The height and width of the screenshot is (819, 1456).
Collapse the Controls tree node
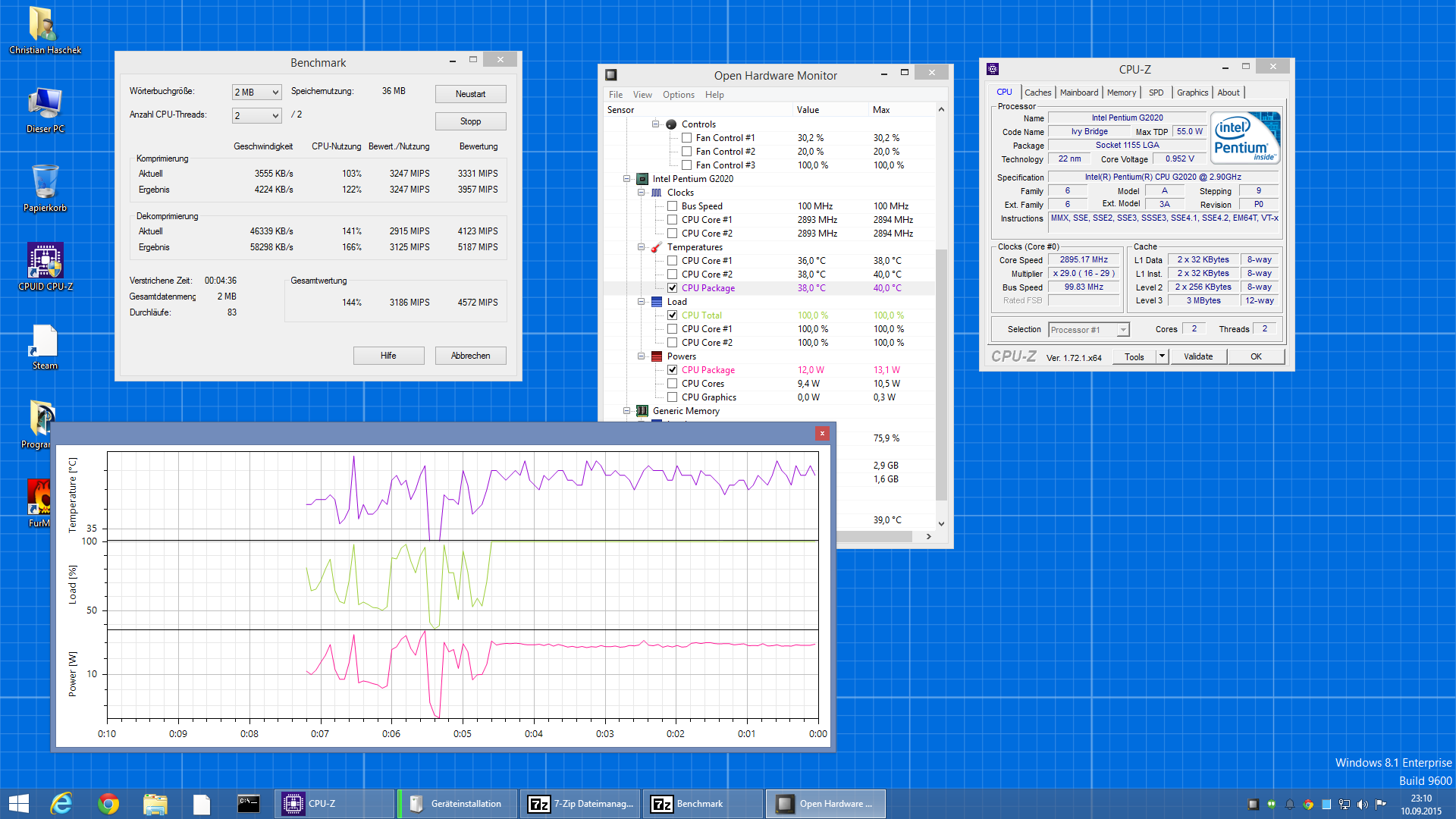(655, 124)
